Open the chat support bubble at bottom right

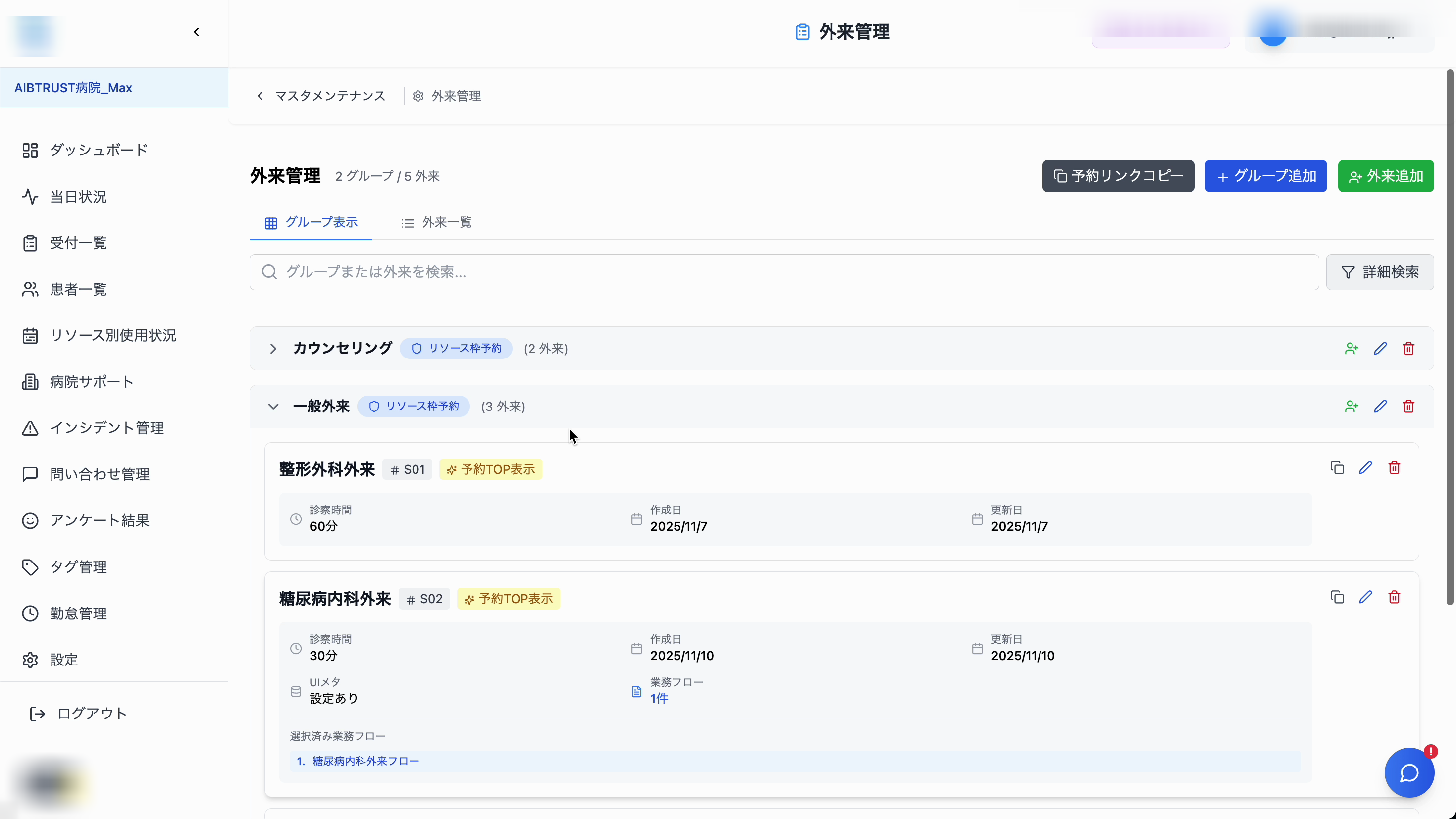(1408, 772)
